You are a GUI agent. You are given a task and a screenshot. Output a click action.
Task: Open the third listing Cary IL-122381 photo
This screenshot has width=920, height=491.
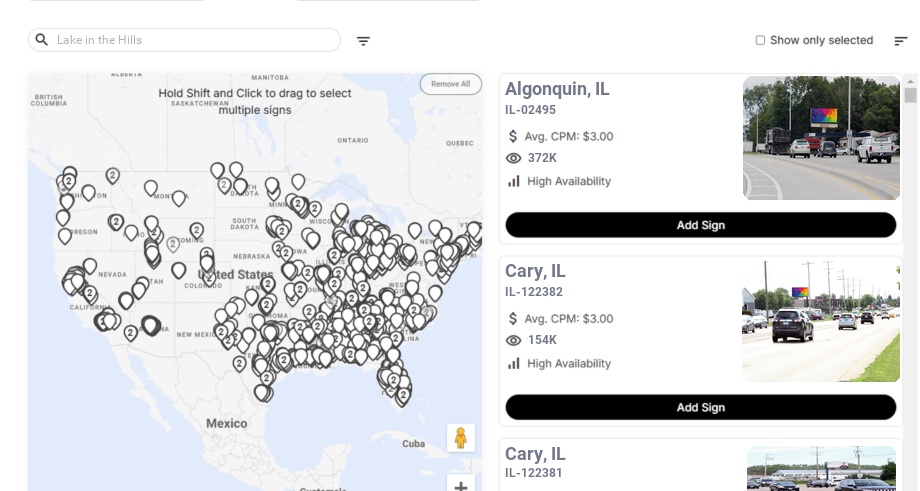821,469
